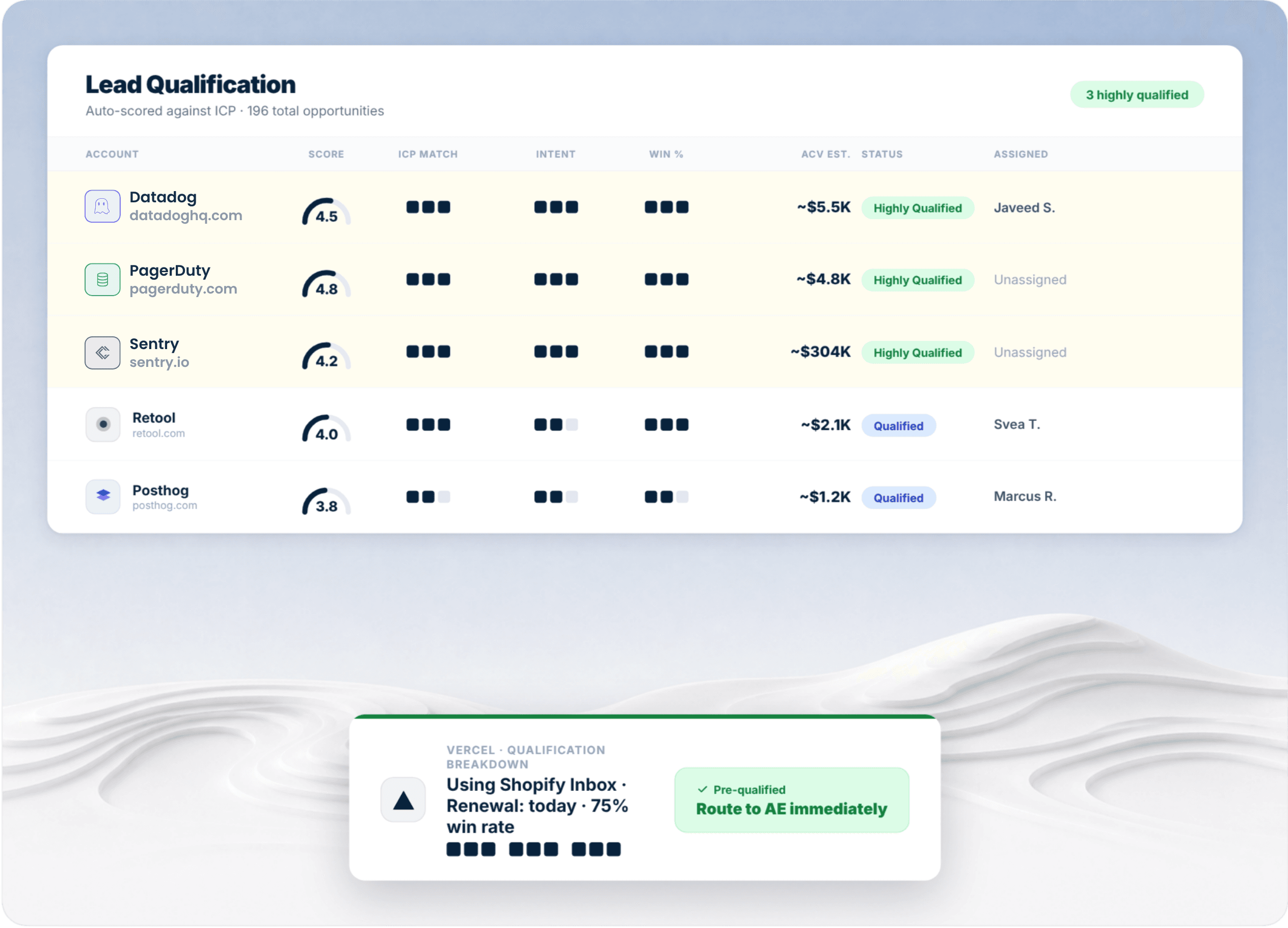Click the PagerDuty 4.8 score gauge
Image resolution: width=1288 pixels, height=928 pixels.
(x=326, y=283)
